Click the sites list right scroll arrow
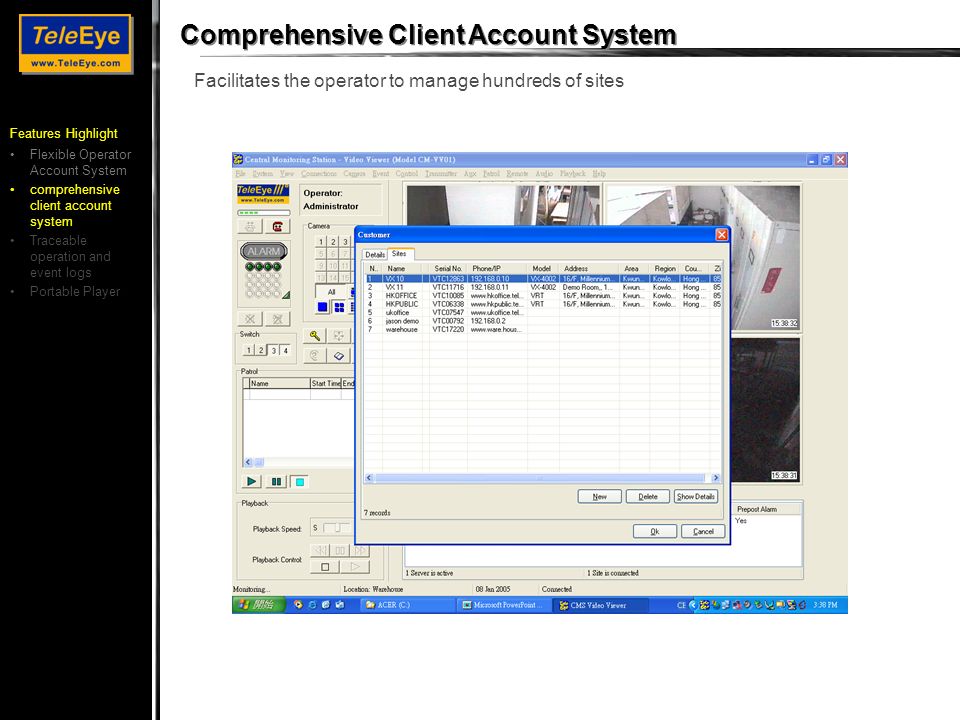The image size is (960, 720). point(716,478)
